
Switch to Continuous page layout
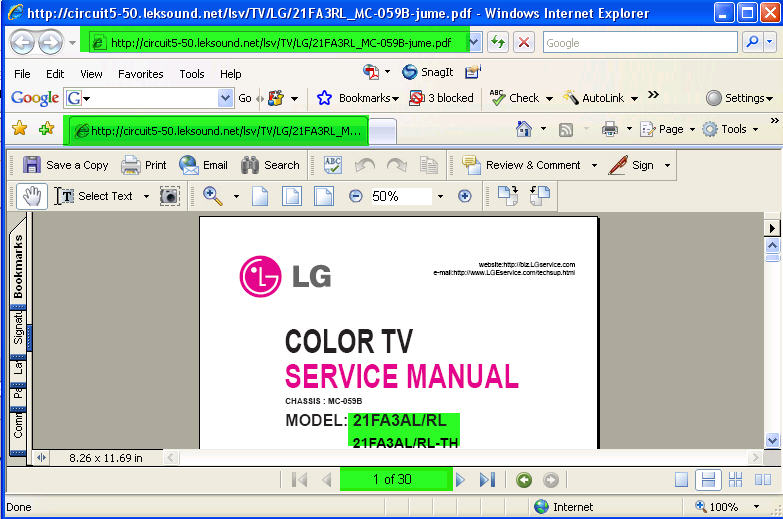pos(708,480)
